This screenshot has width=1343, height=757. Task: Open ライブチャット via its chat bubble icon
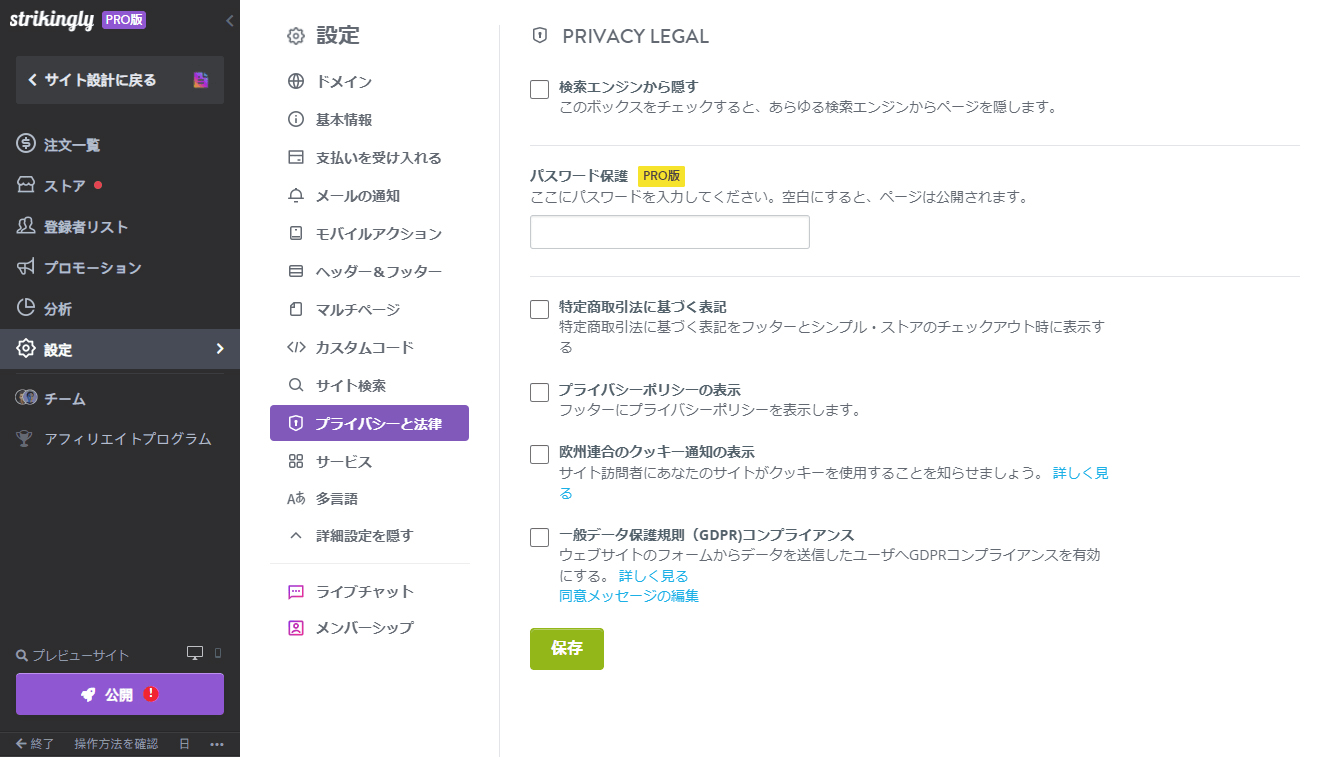(x=295, y=591)
